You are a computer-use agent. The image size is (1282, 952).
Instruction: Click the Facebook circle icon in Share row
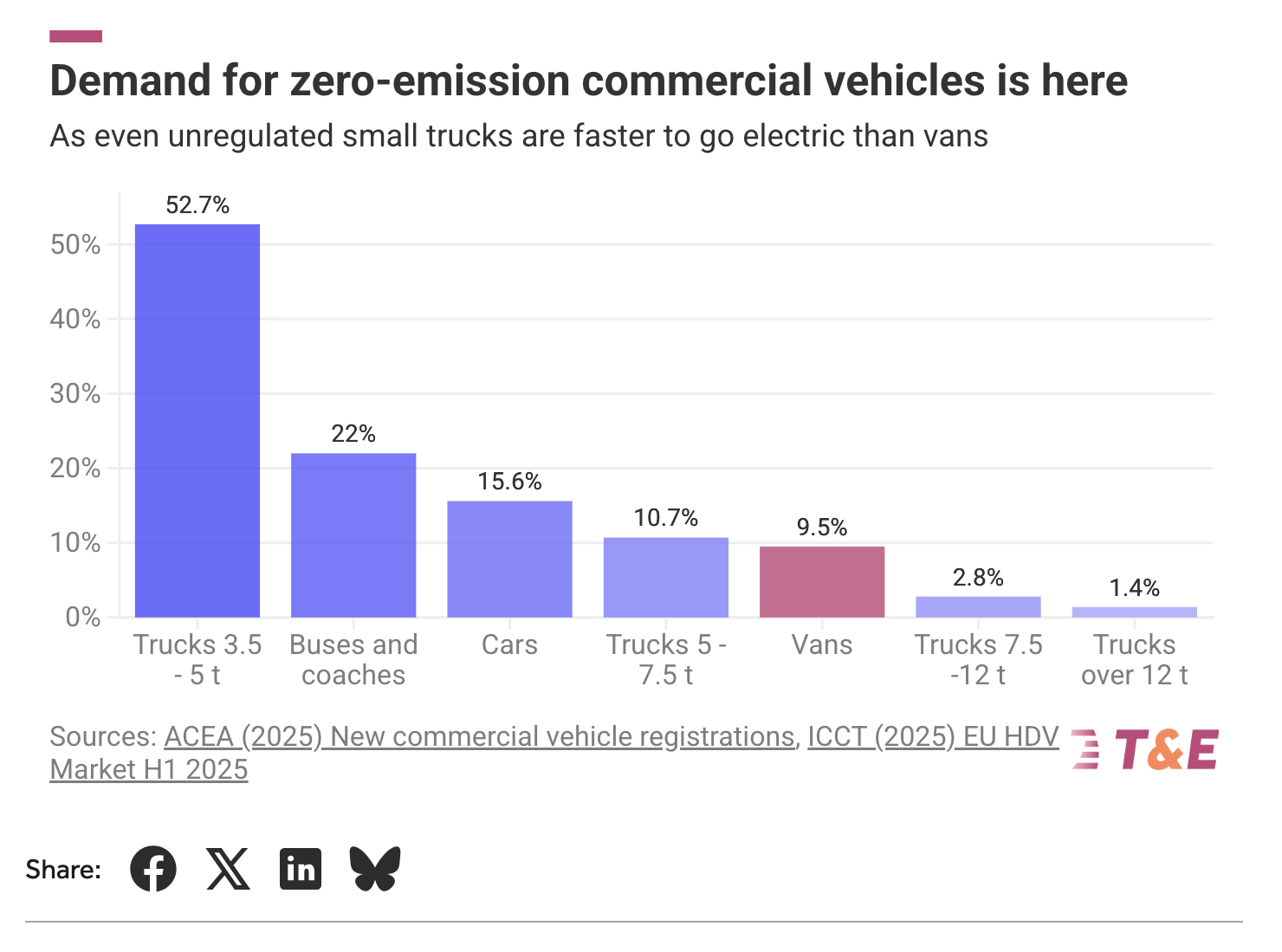point(152,869)
